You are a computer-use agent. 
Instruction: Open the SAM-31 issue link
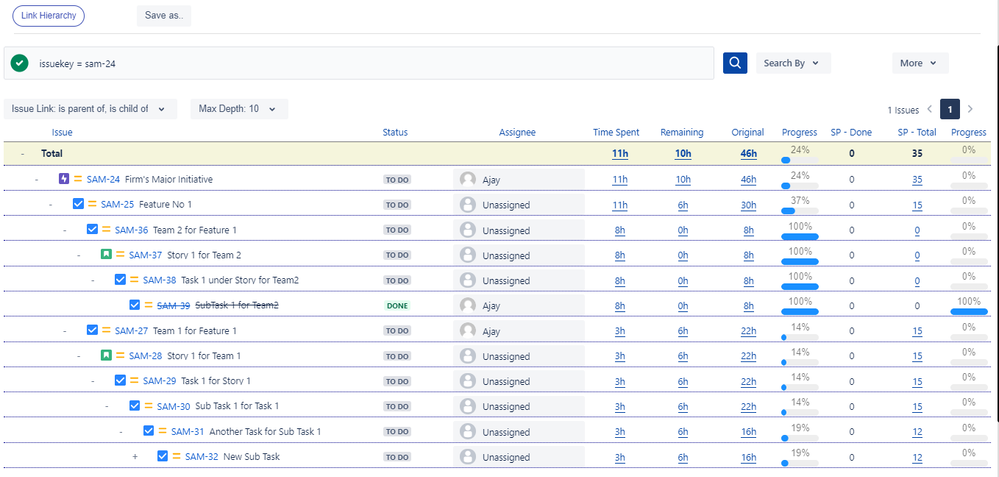[187, 431]
